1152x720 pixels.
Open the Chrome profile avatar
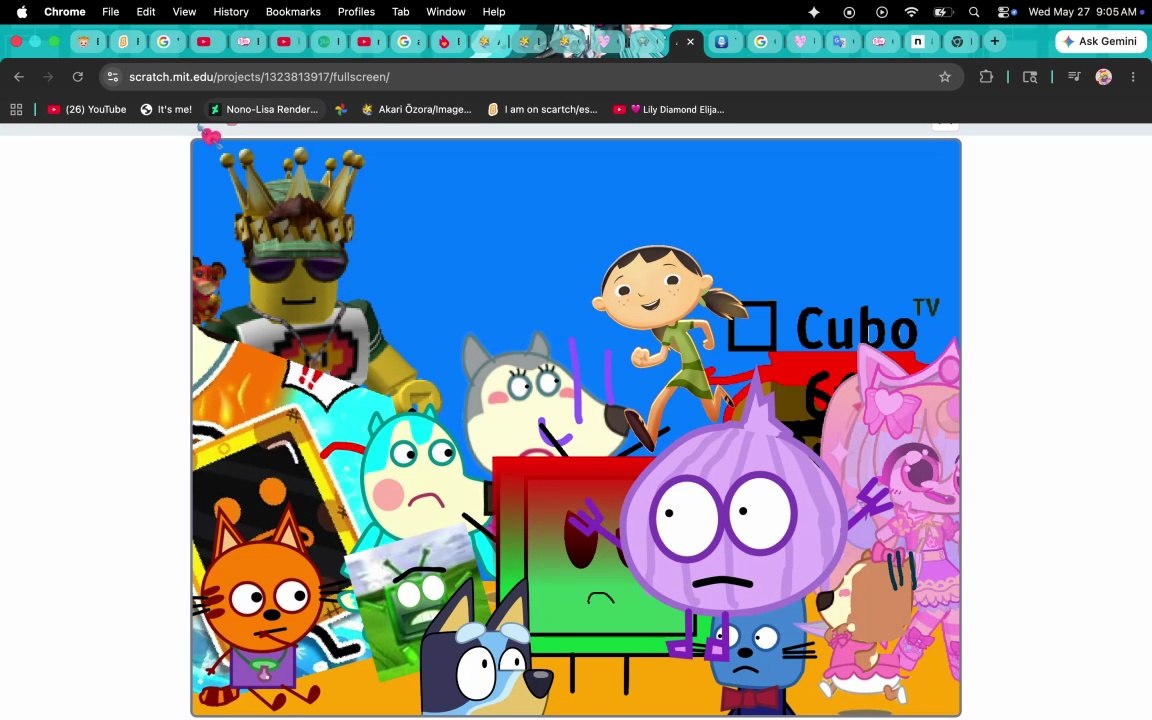(x=1104, y=77)
